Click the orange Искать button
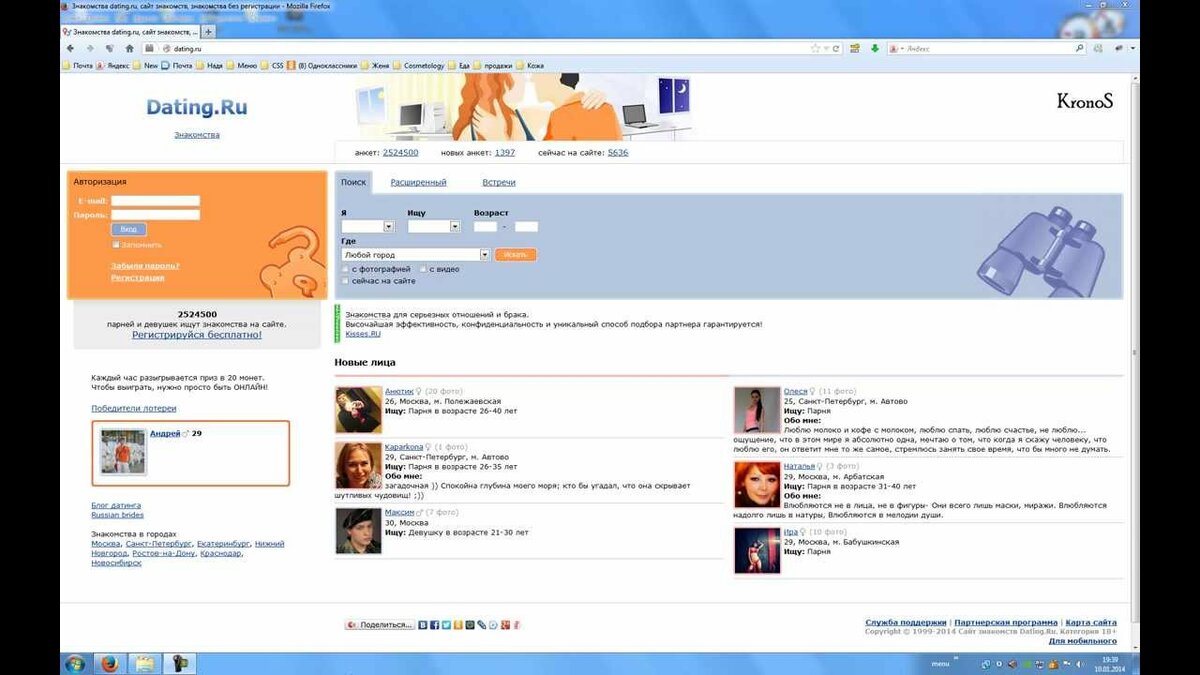The image size is (1200, 675). [x=515, y=255]
